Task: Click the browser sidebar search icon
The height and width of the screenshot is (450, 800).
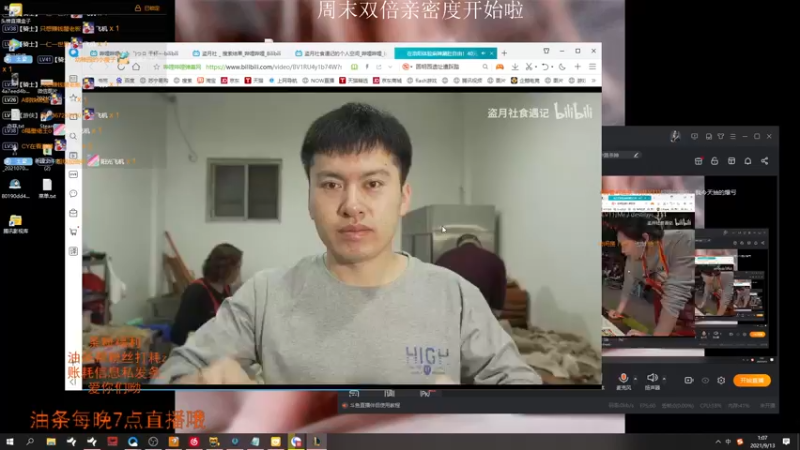Action: tap(73, 136)
